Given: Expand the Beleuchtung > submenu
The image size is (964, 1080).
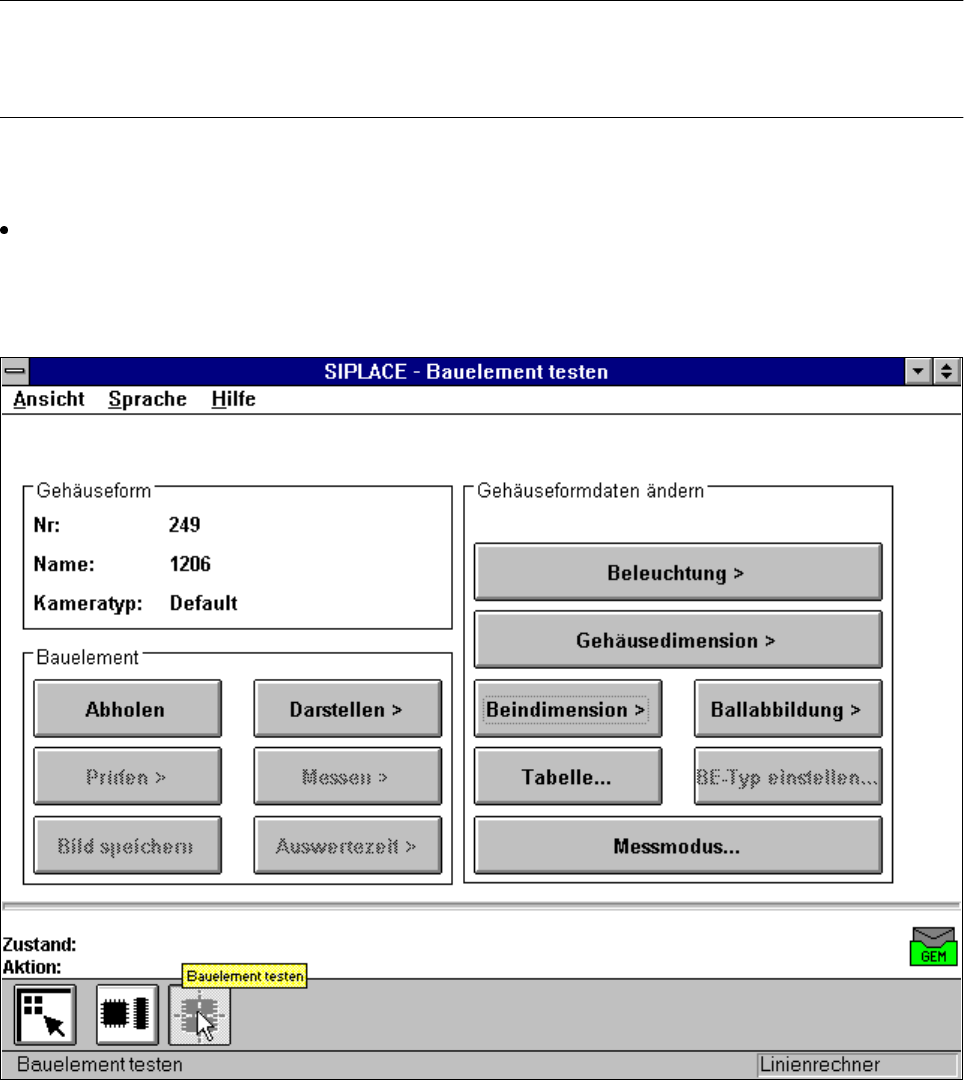Looking at the screenshot, I should (x=677, y=573).
